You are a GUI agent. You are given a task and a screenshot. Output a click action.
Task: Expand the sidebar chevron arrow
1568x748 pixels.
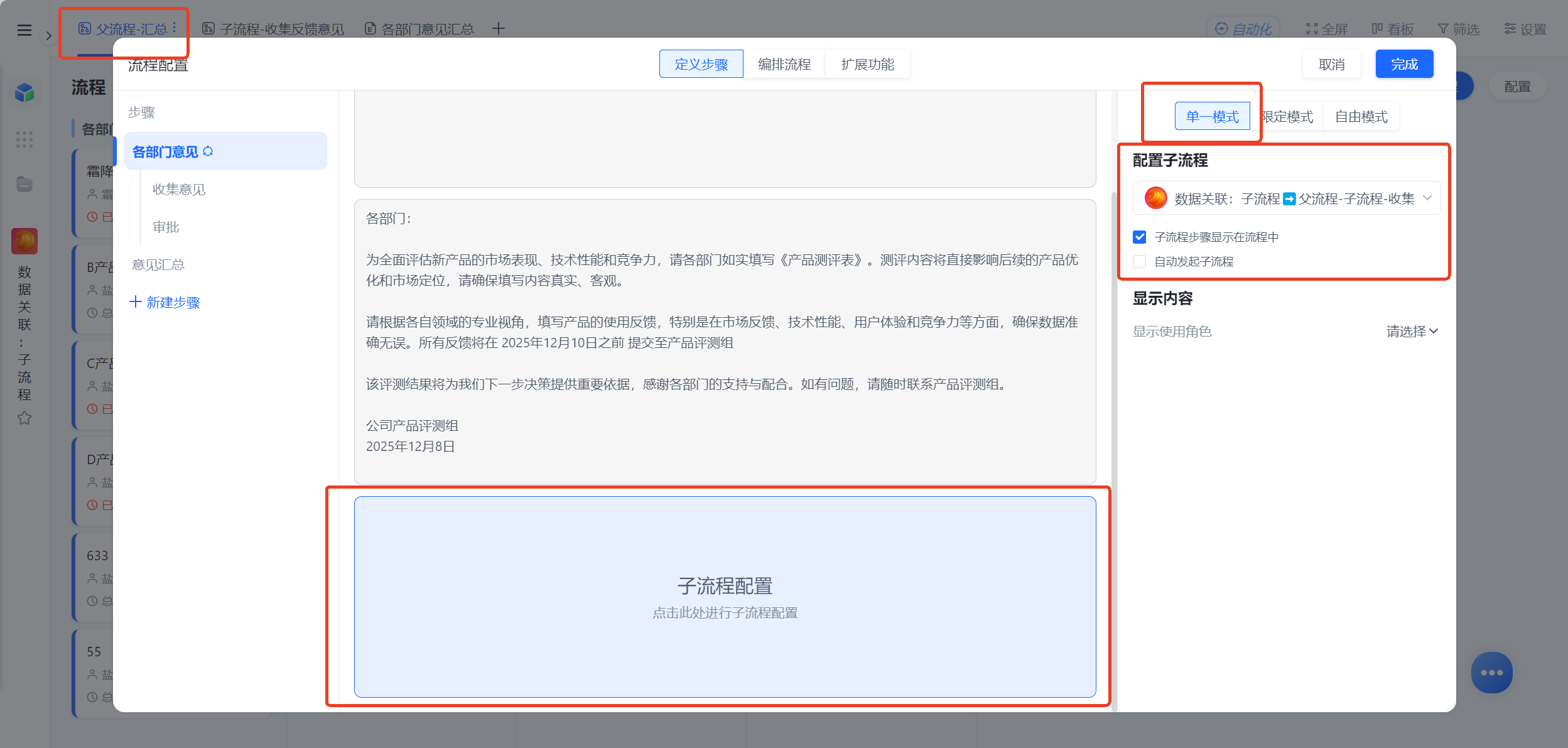point(48,36)
